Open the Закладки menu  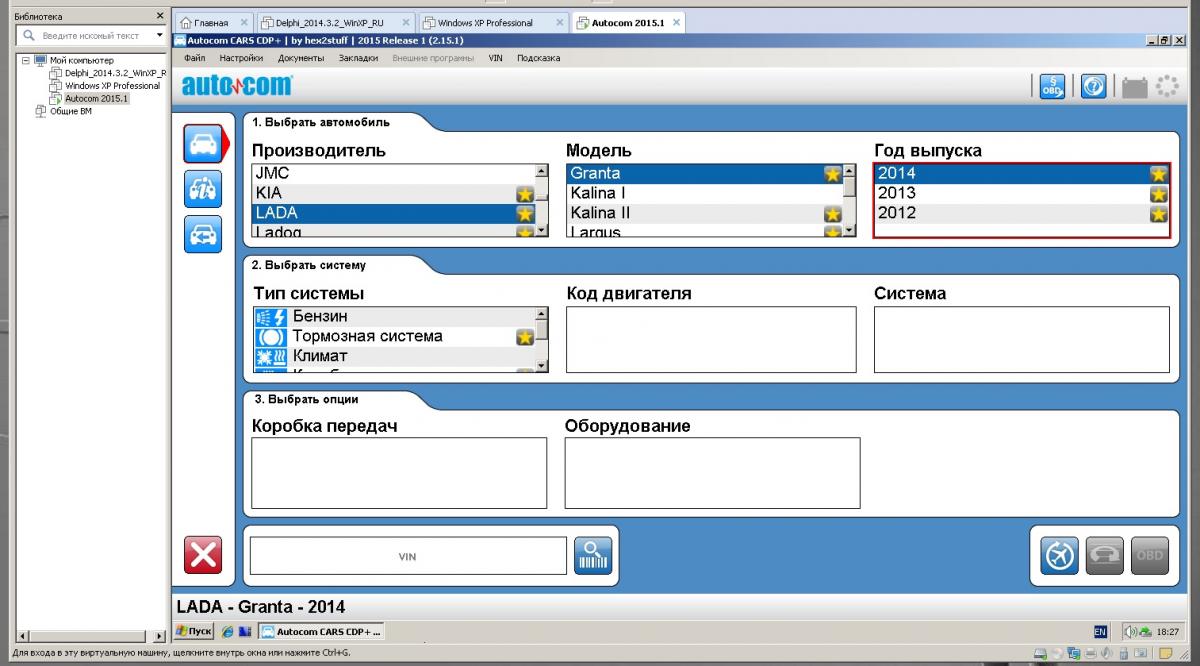(x=359, y=58)
